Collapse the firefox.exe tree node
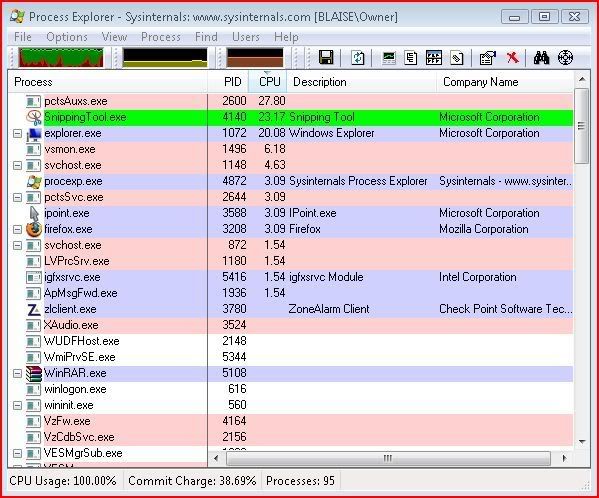This screenshot has width=599, height=498. point(17,230)
